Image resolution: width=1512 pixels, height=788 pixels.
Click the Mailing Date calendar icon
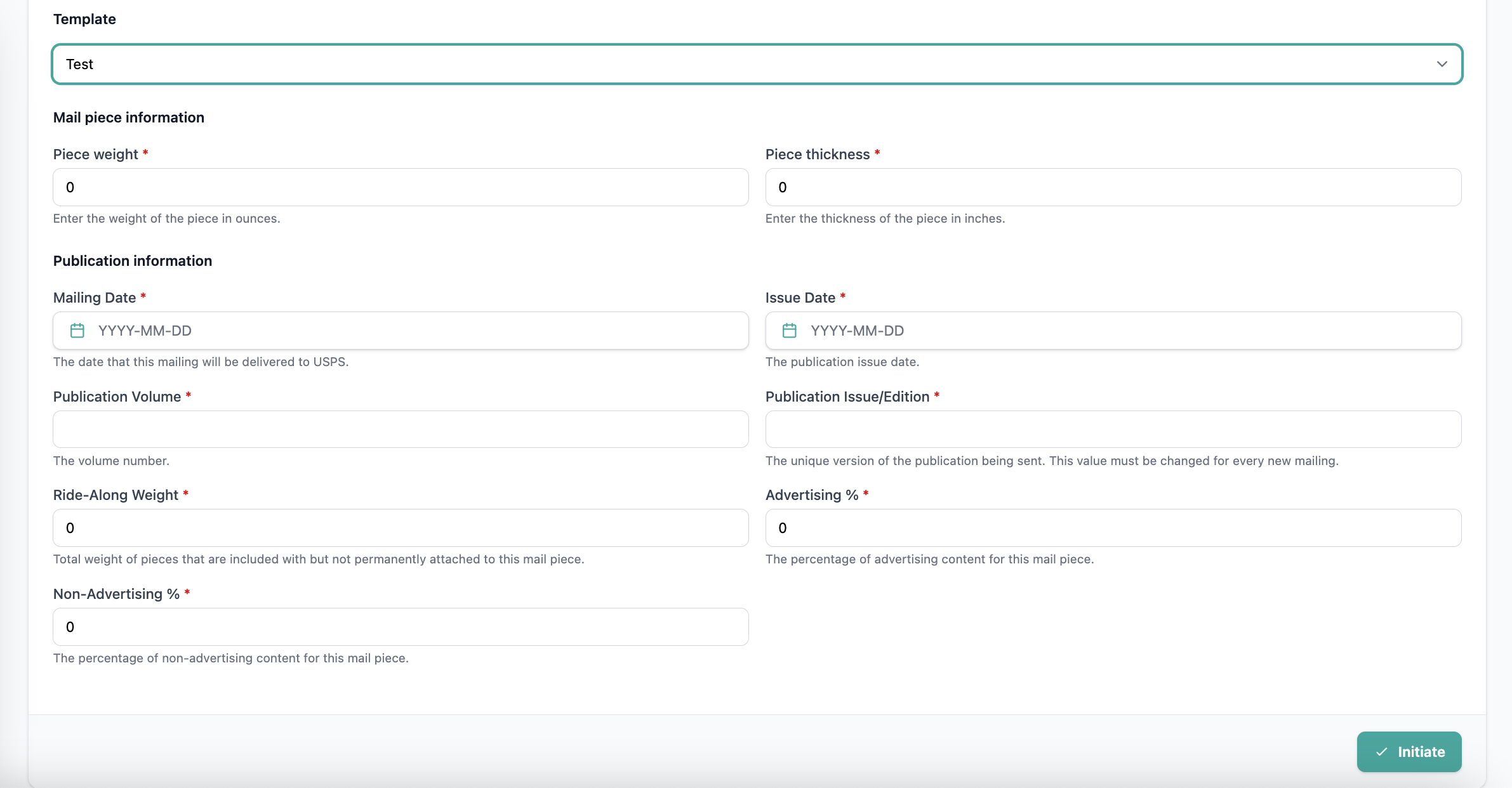77,331
